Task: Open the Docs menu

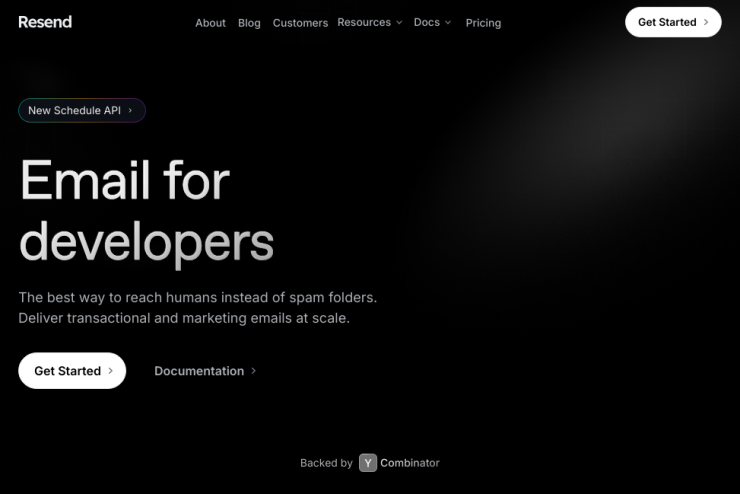Action: pos(433,22)
